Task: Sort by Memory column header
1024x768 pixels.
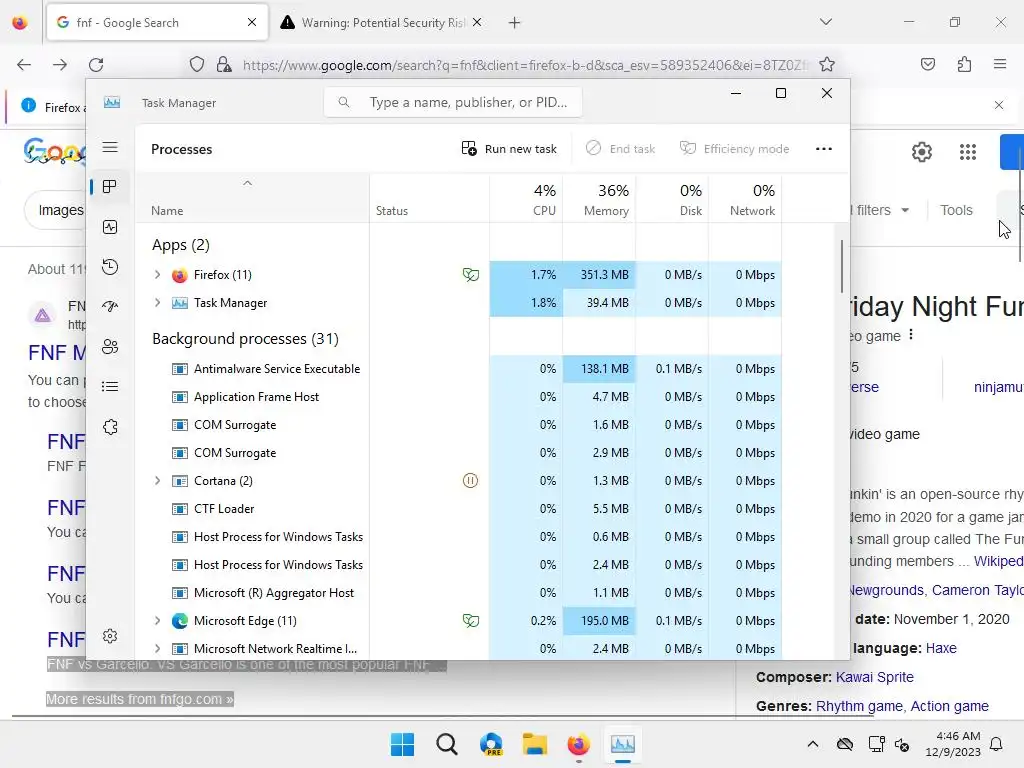Action: pos(600,199)
